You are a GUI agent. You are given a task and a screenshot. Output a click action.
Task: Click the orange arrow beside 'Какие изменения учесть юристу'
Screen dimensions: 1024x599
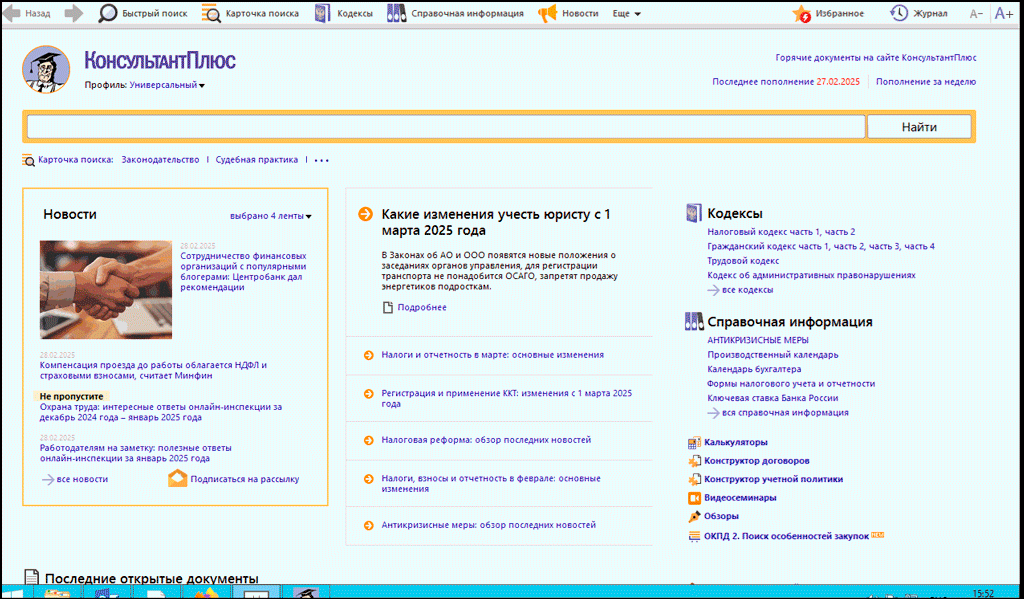point(366,214)
